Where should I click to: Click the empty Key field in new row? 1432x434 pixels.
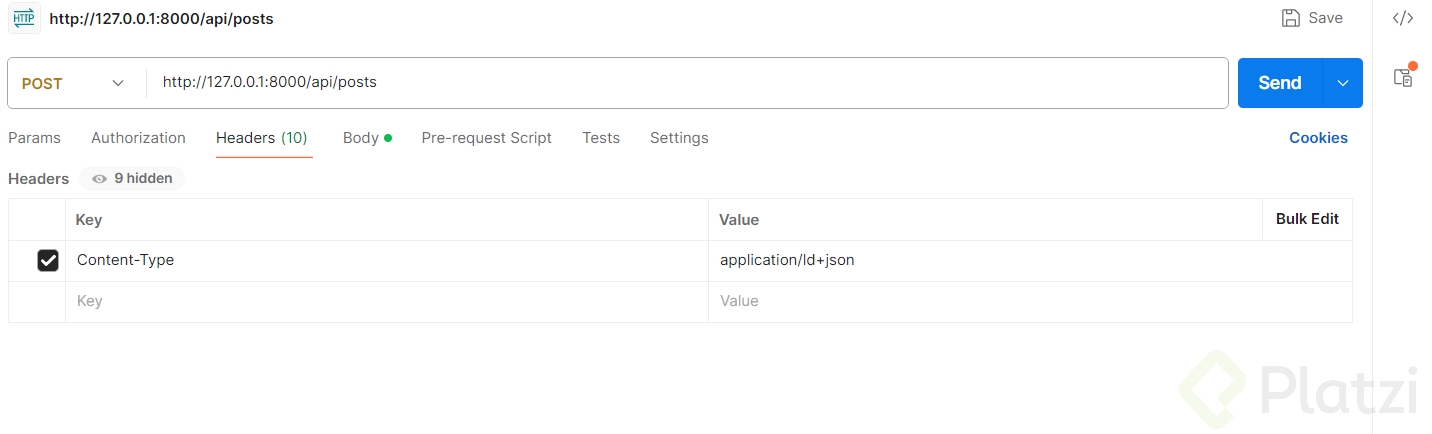tap(386, 301)
